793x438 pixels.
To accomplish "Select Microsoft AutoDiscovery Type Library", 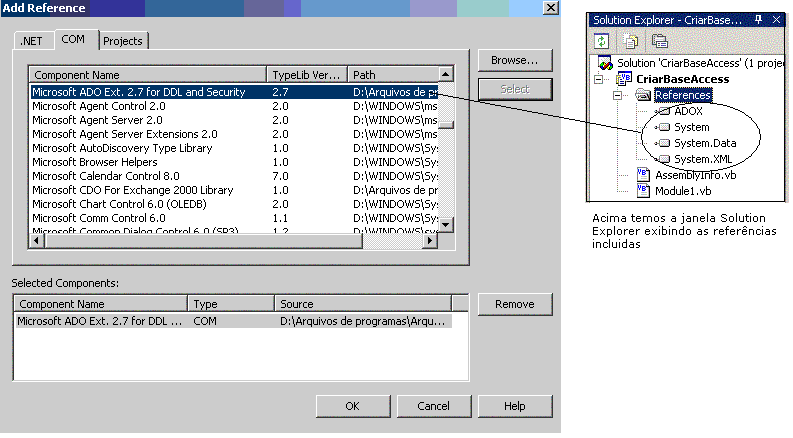I will pos(234,148).
